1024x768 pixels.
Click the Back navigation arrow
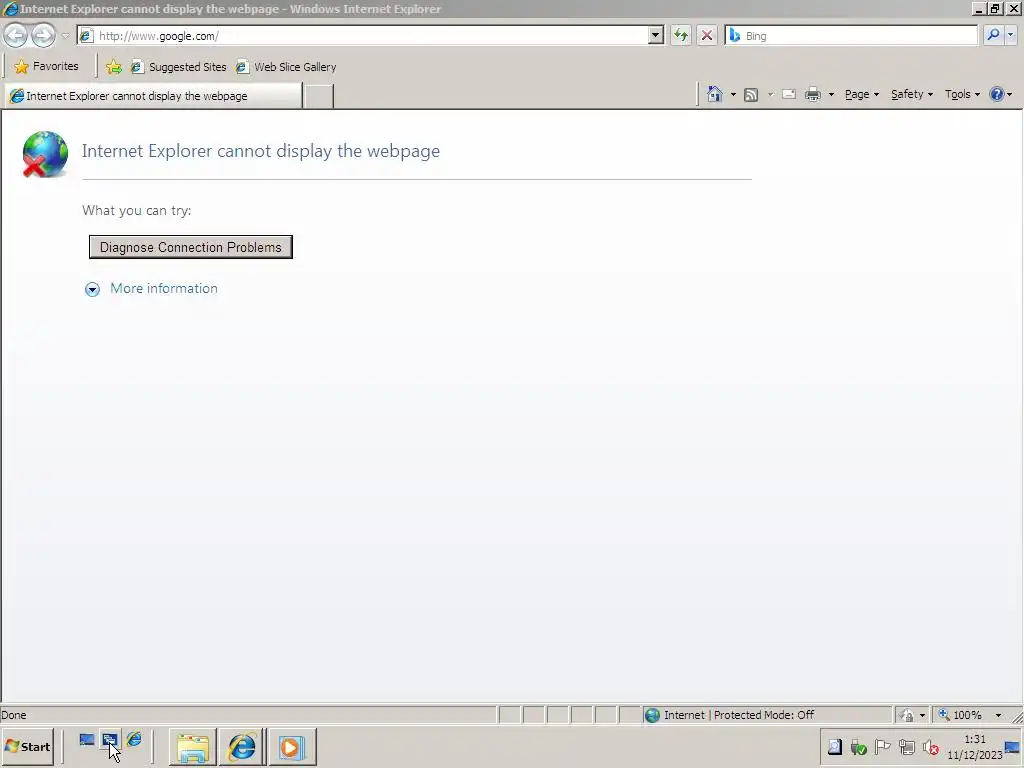(16, 35)
